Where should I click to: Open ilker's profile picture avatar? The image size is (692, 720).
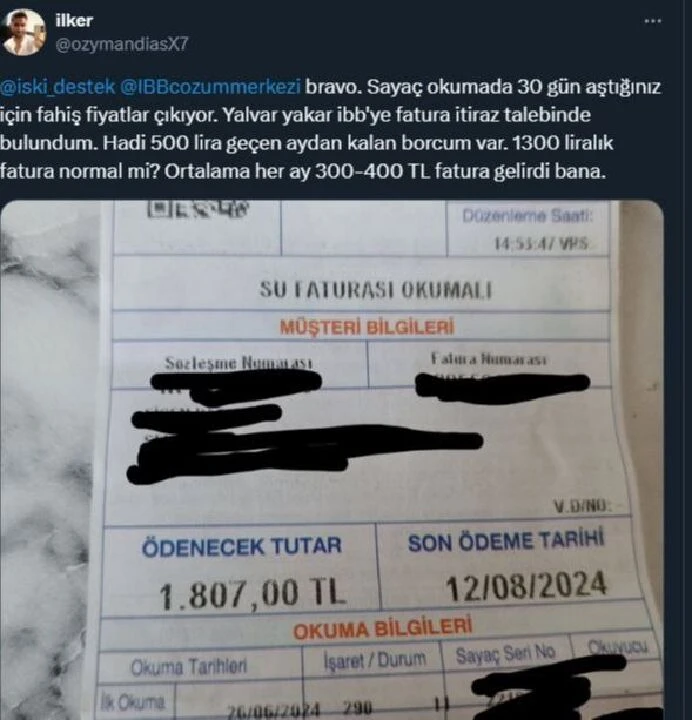pos(23,33)
